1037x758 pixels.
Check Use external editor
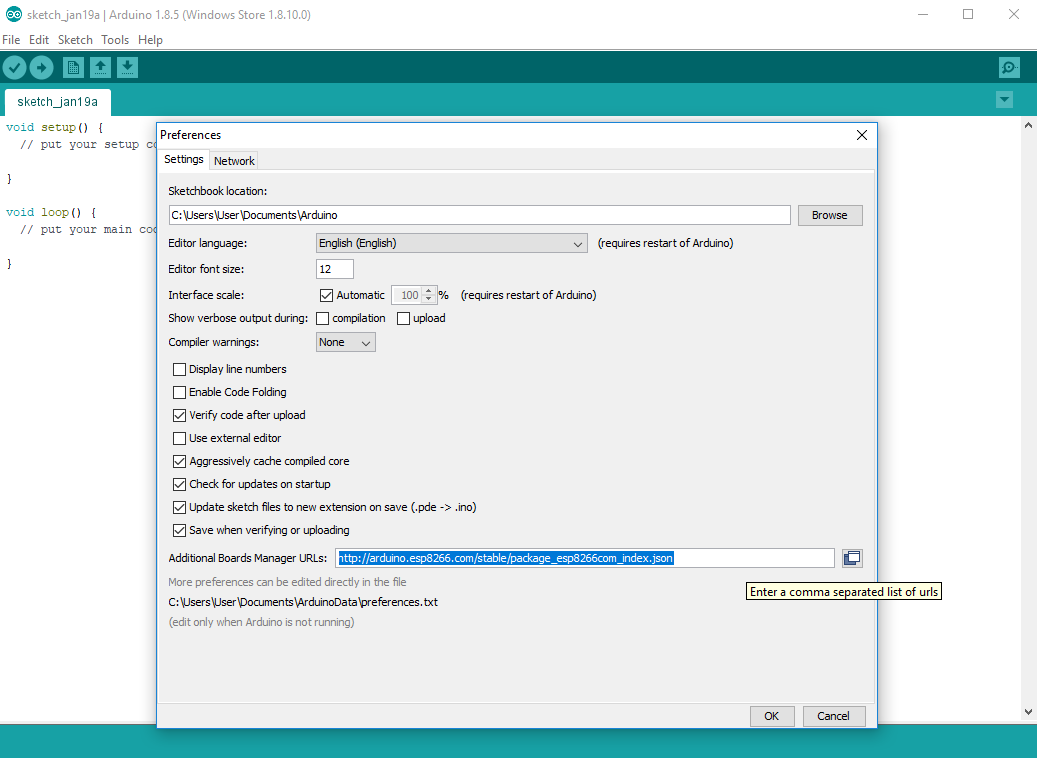click(x=179, y=438)
